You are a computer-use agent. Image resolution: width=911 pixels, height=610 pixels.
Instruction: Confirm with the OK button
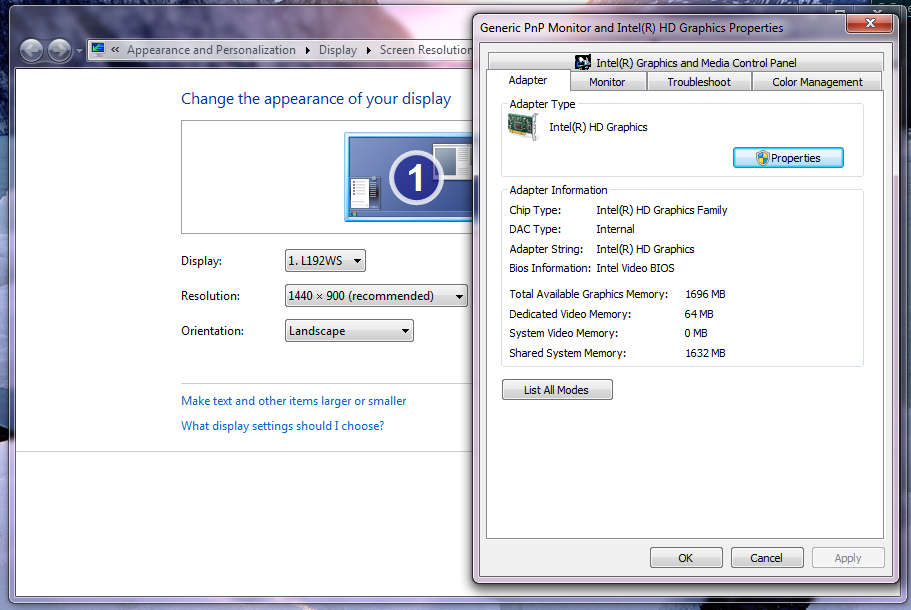click(686, 558)
